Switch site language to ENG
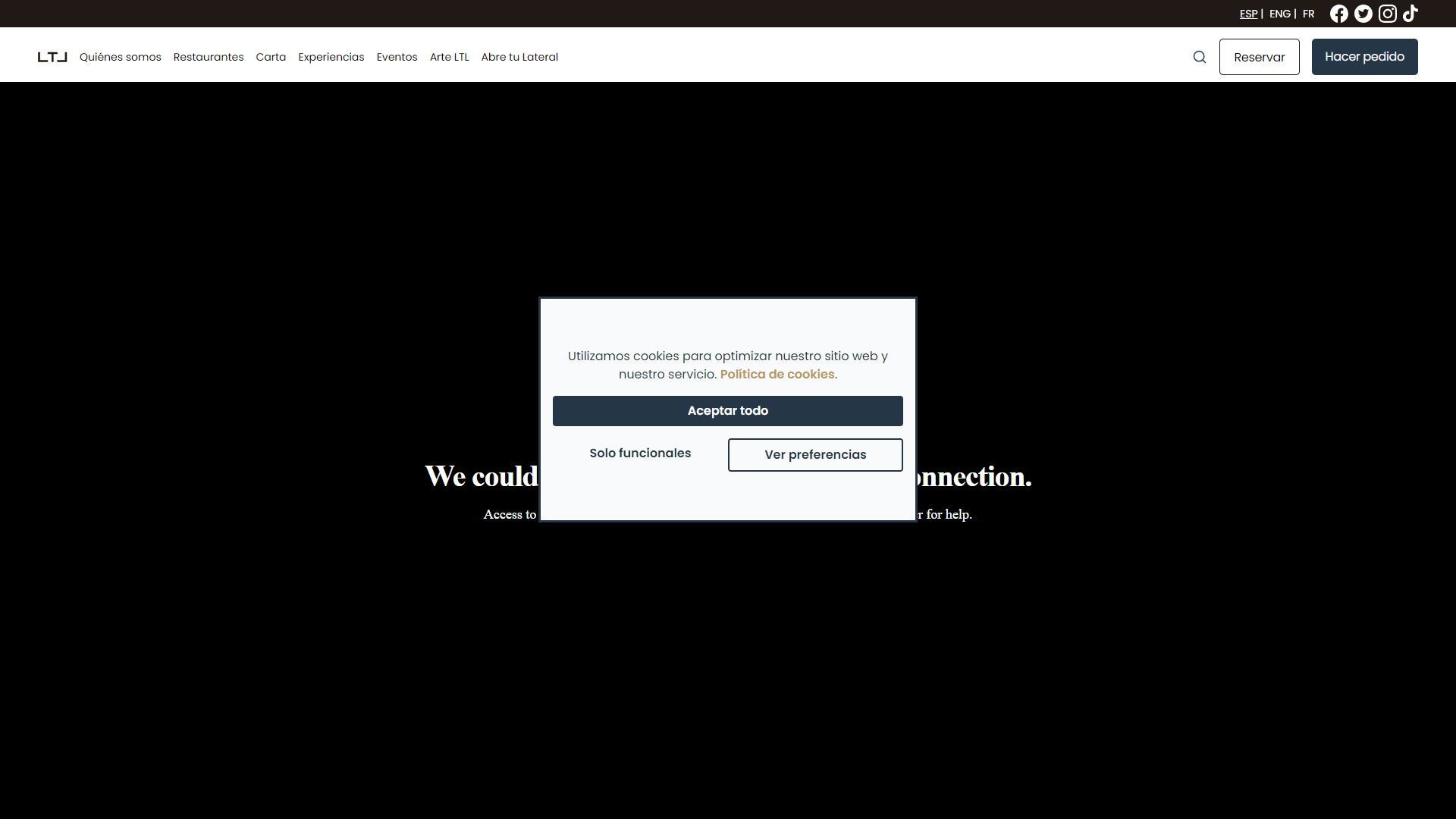 (1281, 13)
